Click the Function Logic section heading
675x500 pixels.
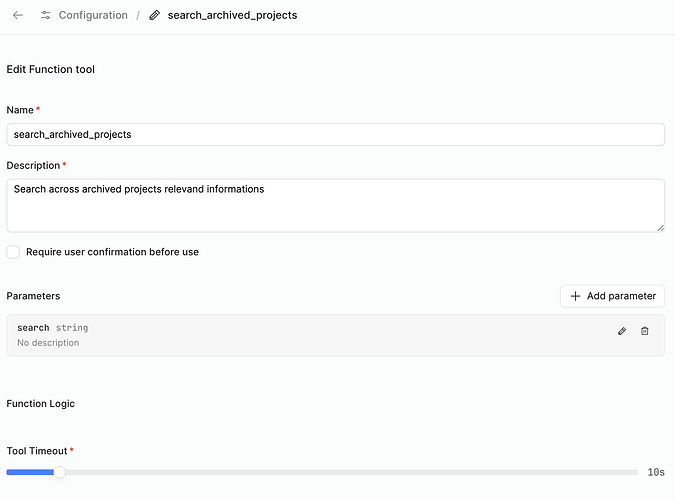pos(41,404)
